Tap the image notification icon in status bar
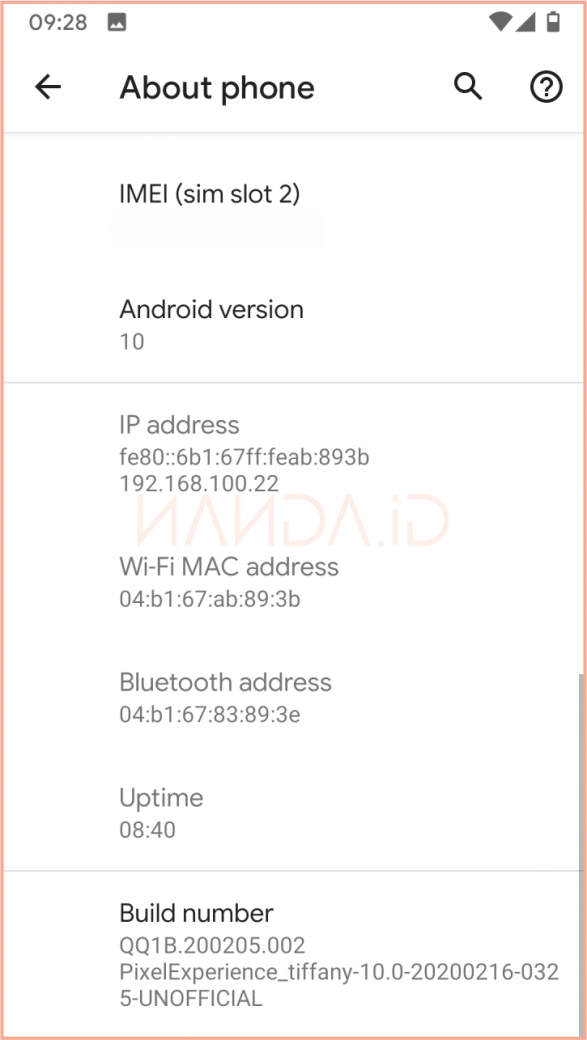 click(x=117, y=23)
